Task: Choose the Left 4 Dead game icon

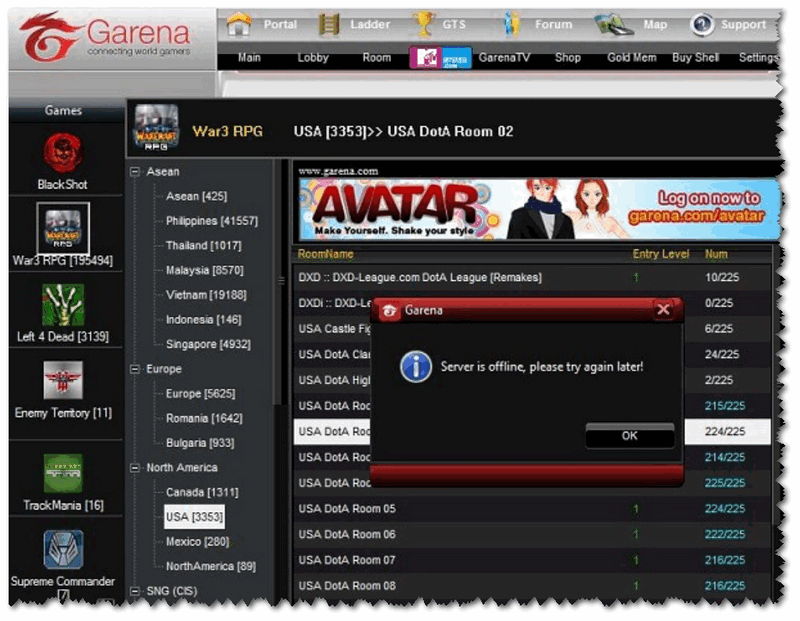Action: coord(63,305)
